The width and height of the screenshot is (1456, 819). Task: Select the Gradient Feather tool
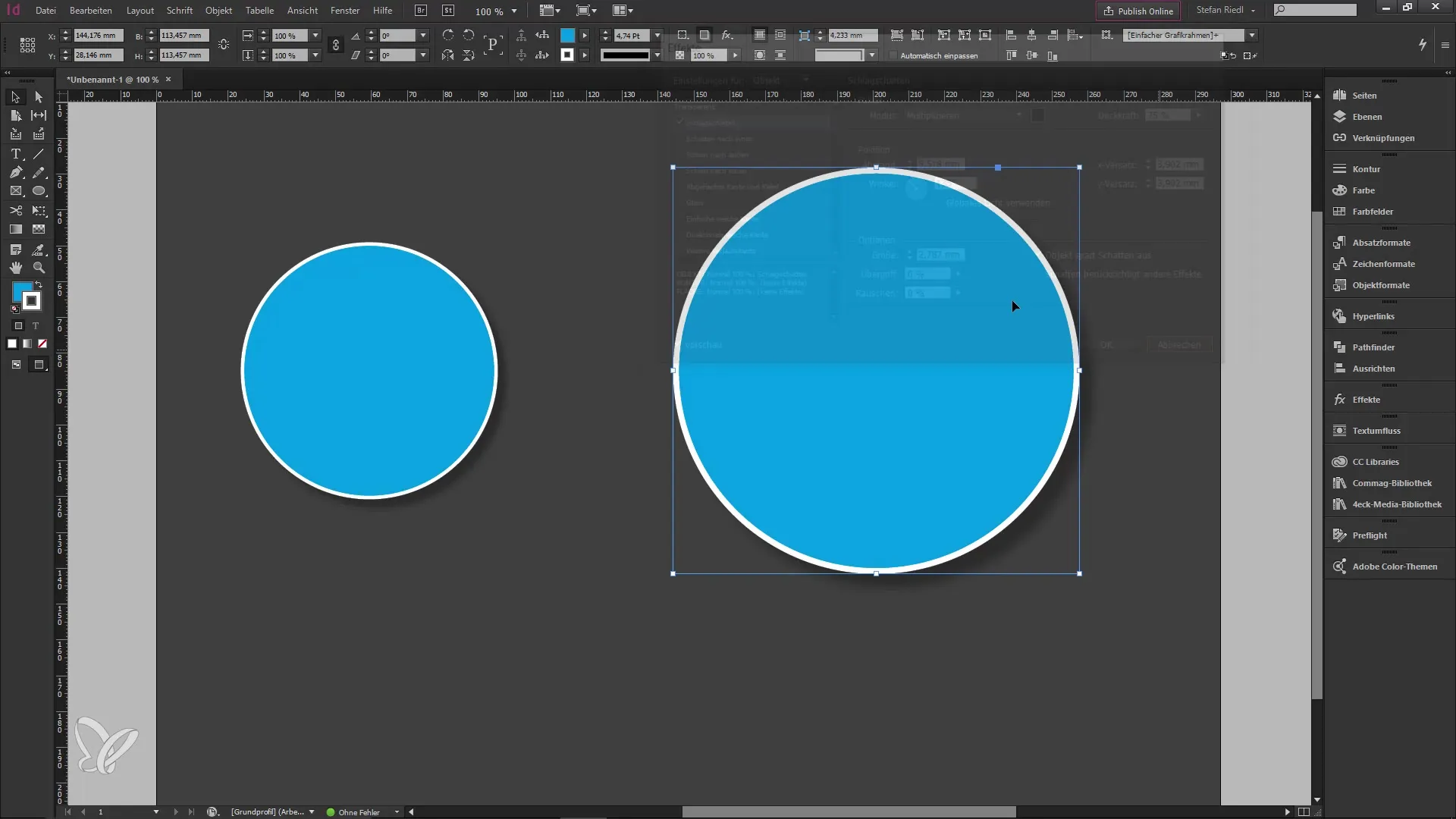click(x=39, y=229)
